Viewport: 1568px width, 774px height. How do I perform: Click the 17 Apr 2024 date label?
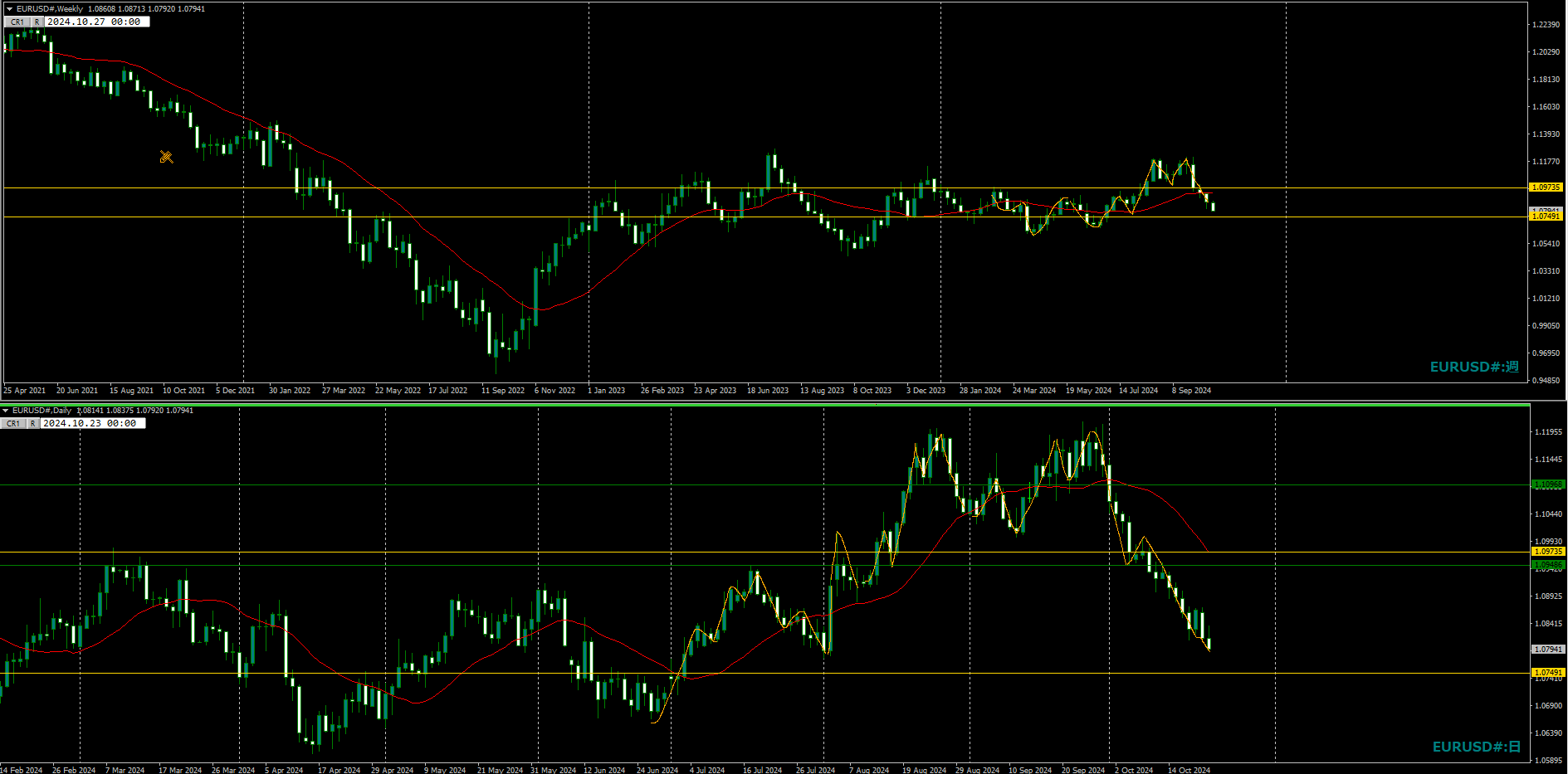(x=339, y=771)
